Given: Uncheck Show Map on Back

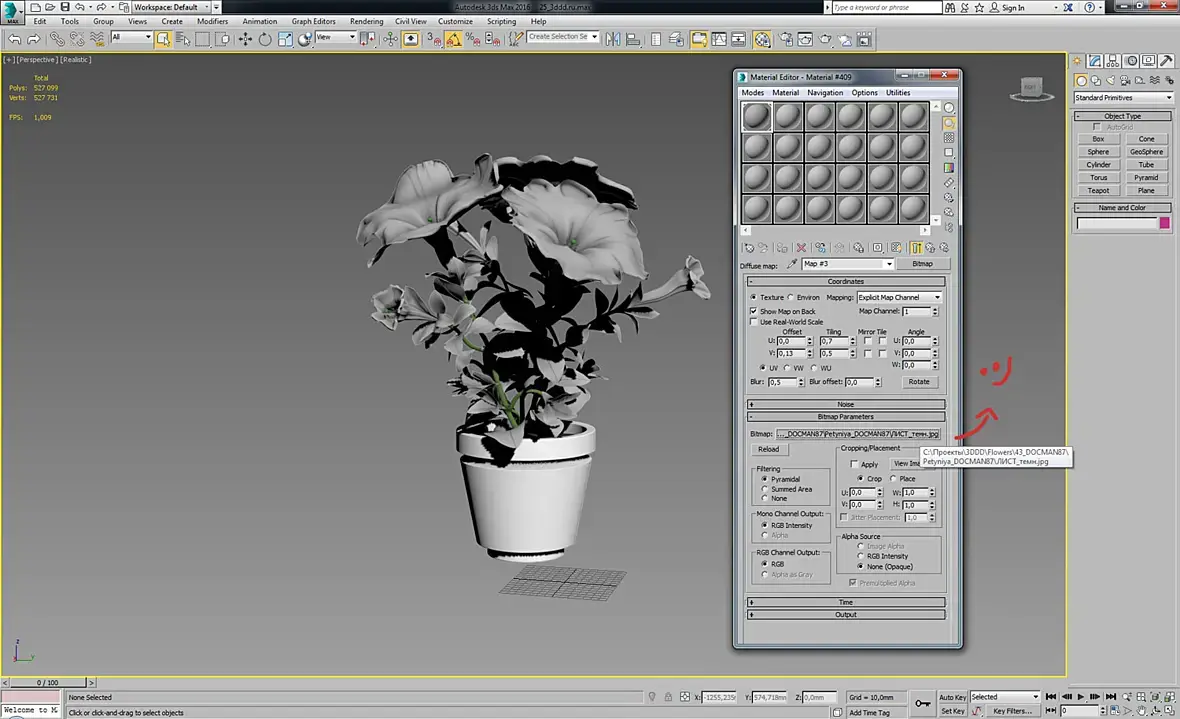Looking at the screenshot, I should (x=754, y=311).
